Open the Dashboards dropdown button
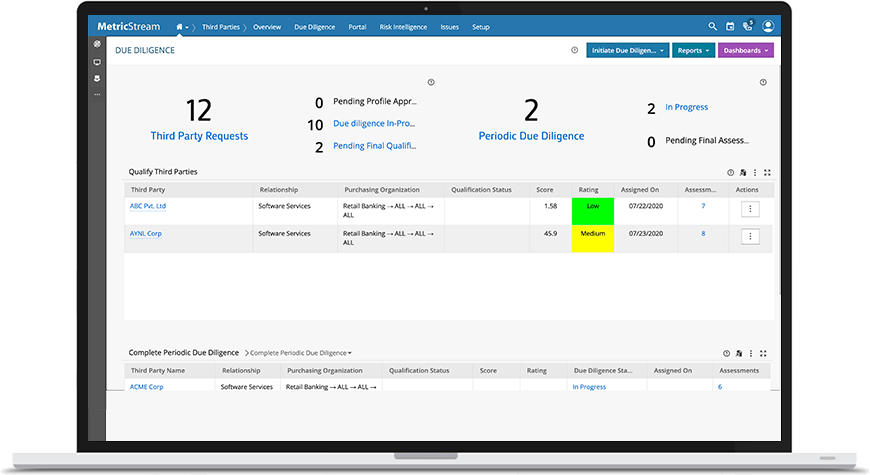This screenshot has width=870, height=475. pos(745,50)
